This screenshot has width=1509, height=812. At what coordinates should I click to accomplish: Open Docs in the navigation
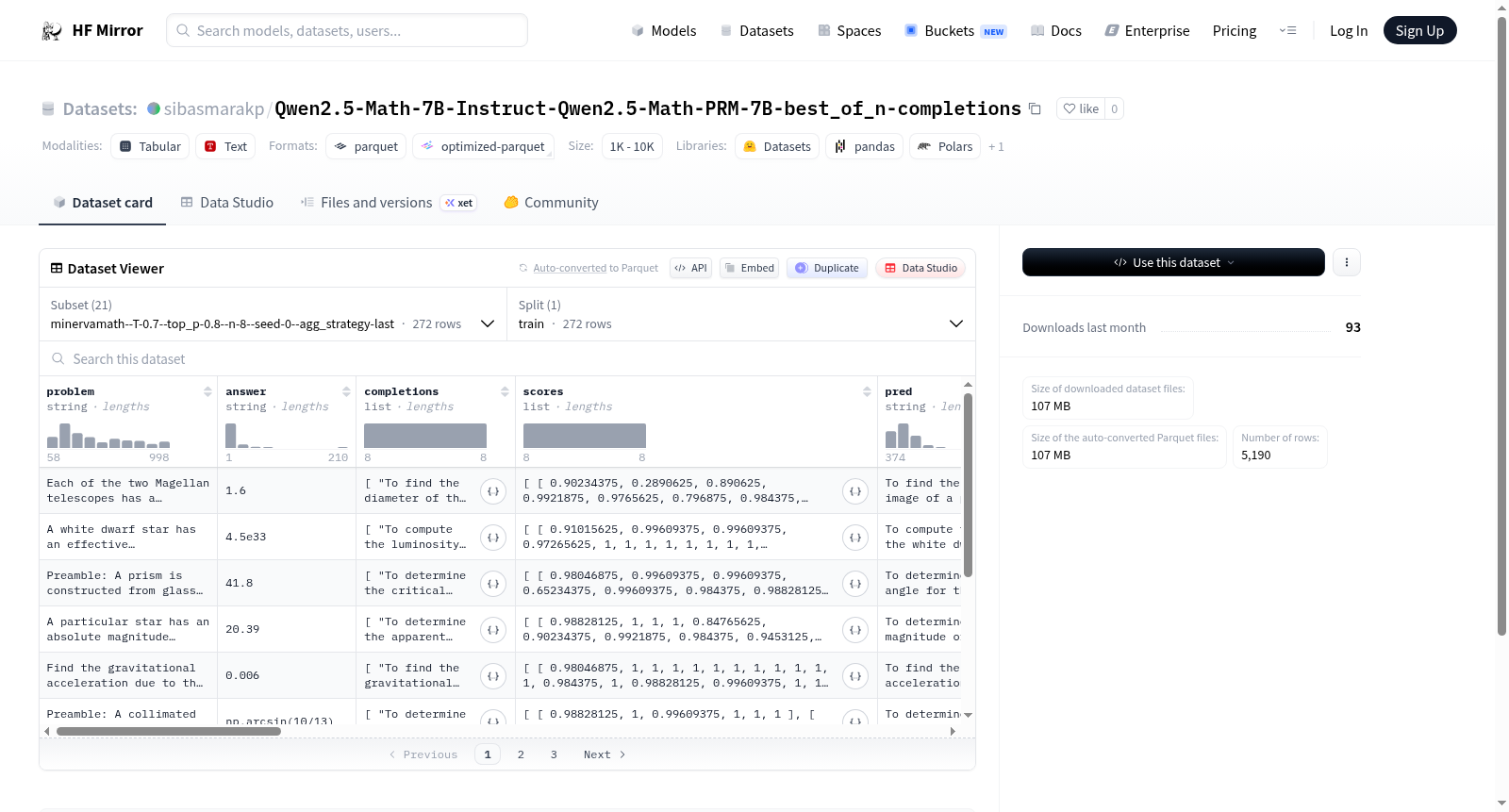(1056, 31)
